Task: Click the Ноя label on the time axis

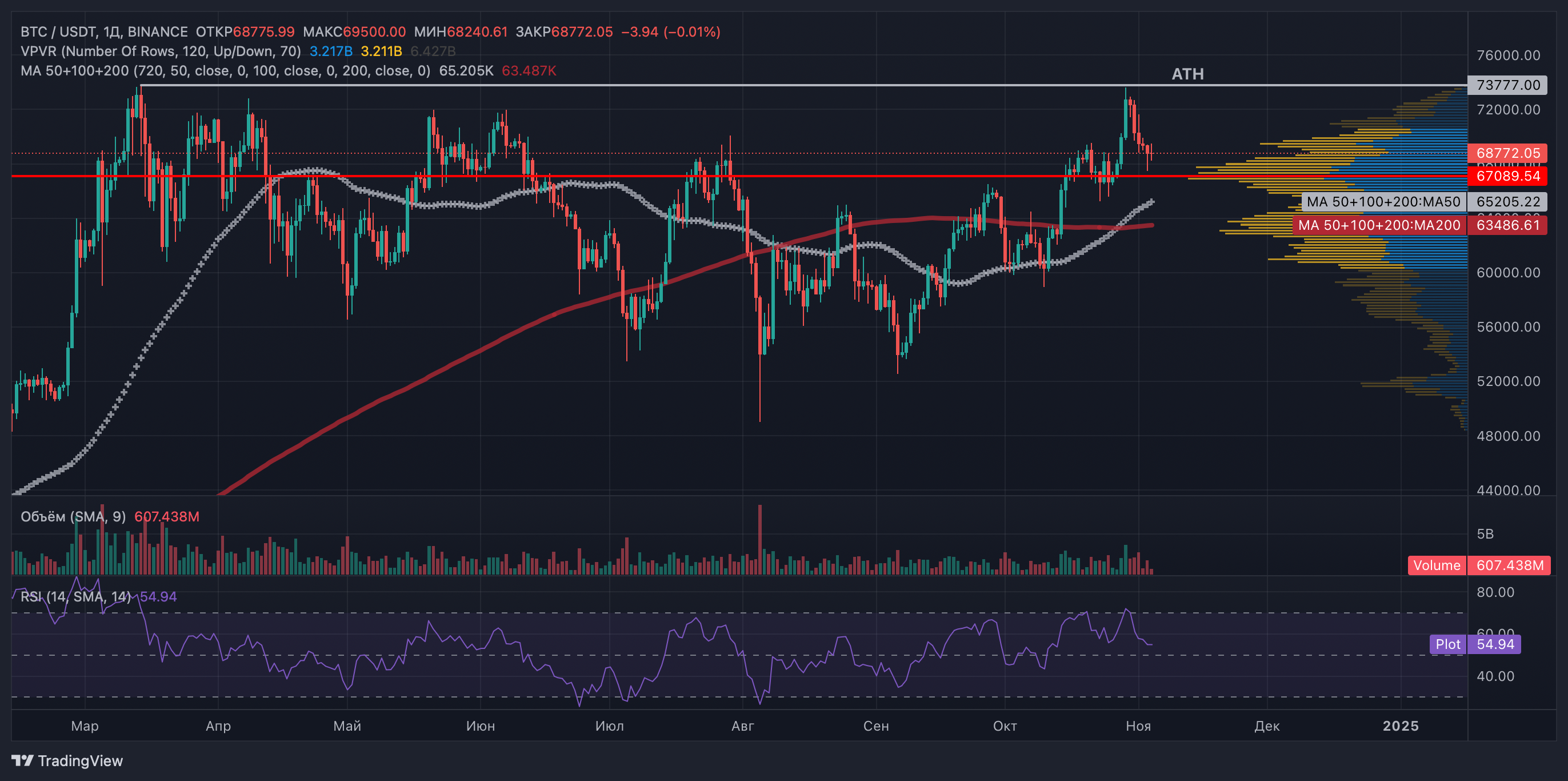Action: [1139, 726]
